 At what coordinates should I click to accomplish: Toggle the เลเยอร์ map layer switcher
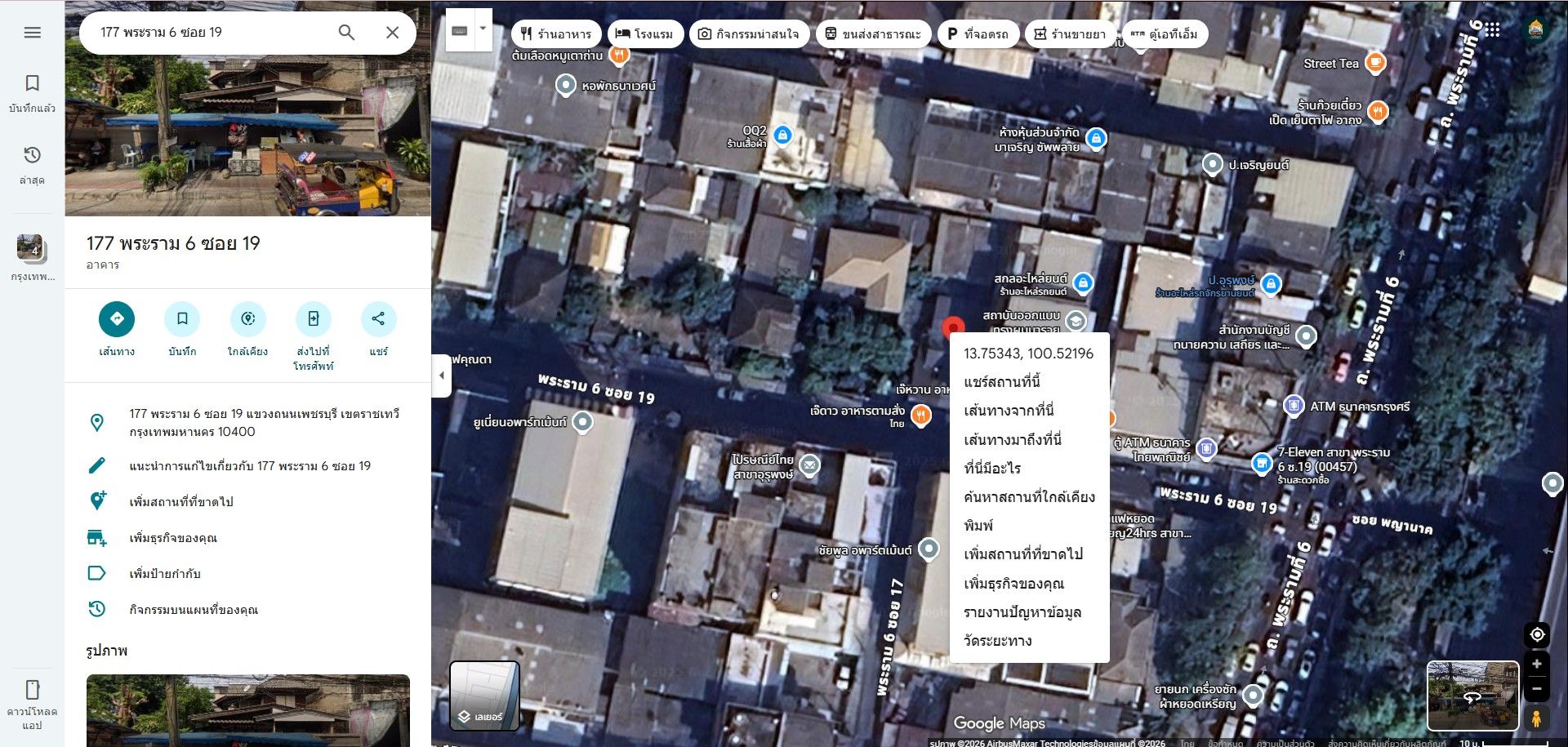click(484, 696)
